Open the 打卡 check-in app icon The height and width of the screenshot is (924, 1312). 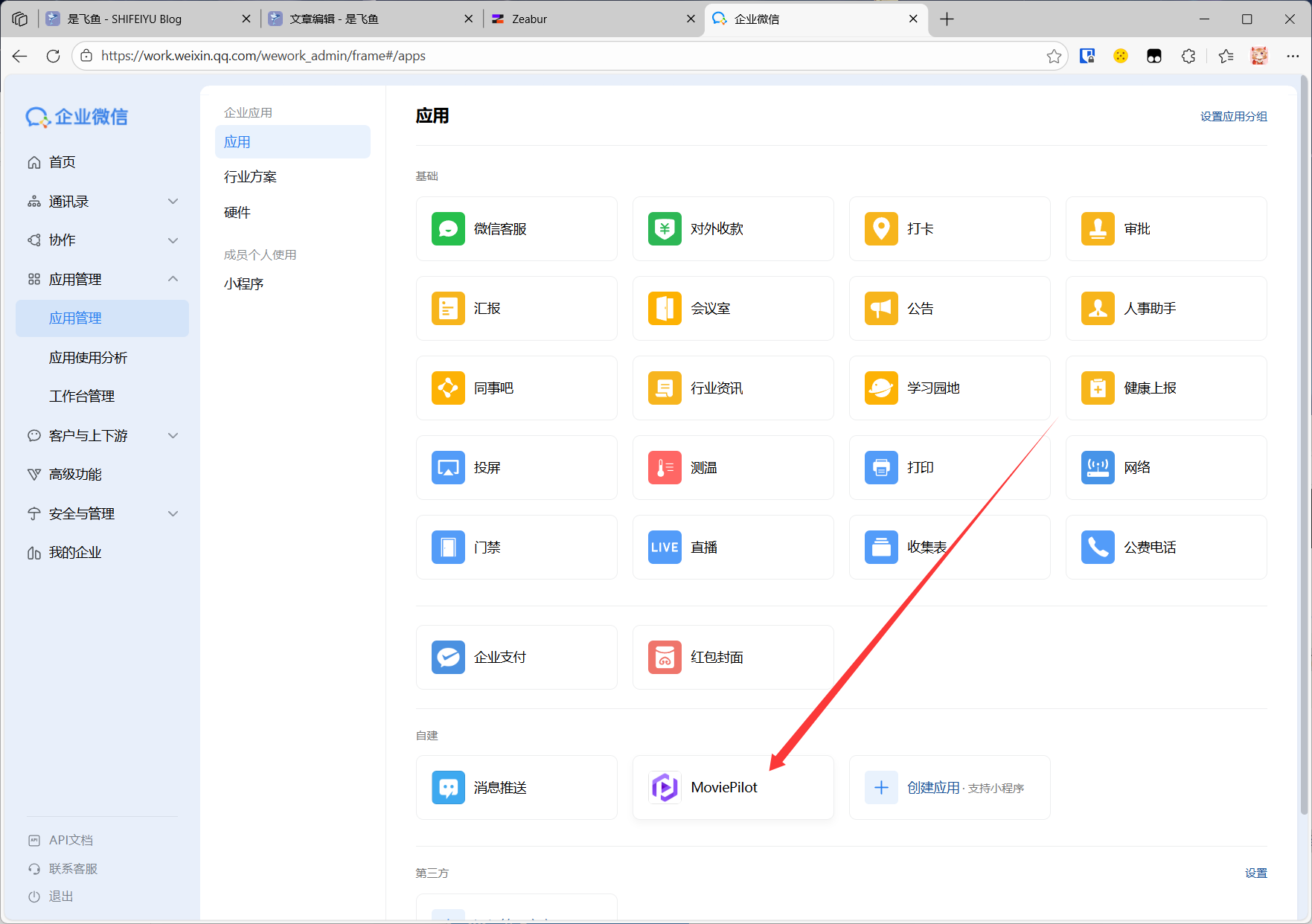(x=881, y=228)
